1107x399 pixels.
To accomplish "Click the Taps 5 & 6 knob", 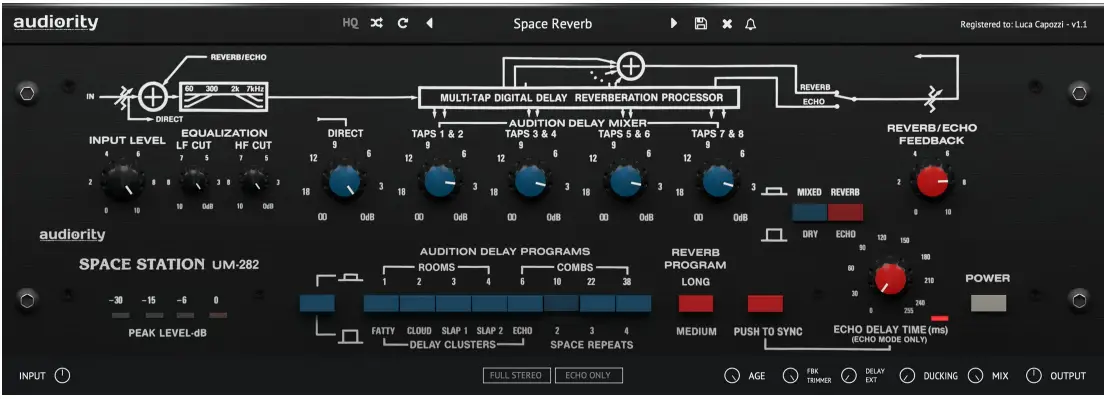I will (x=626, y=182).
